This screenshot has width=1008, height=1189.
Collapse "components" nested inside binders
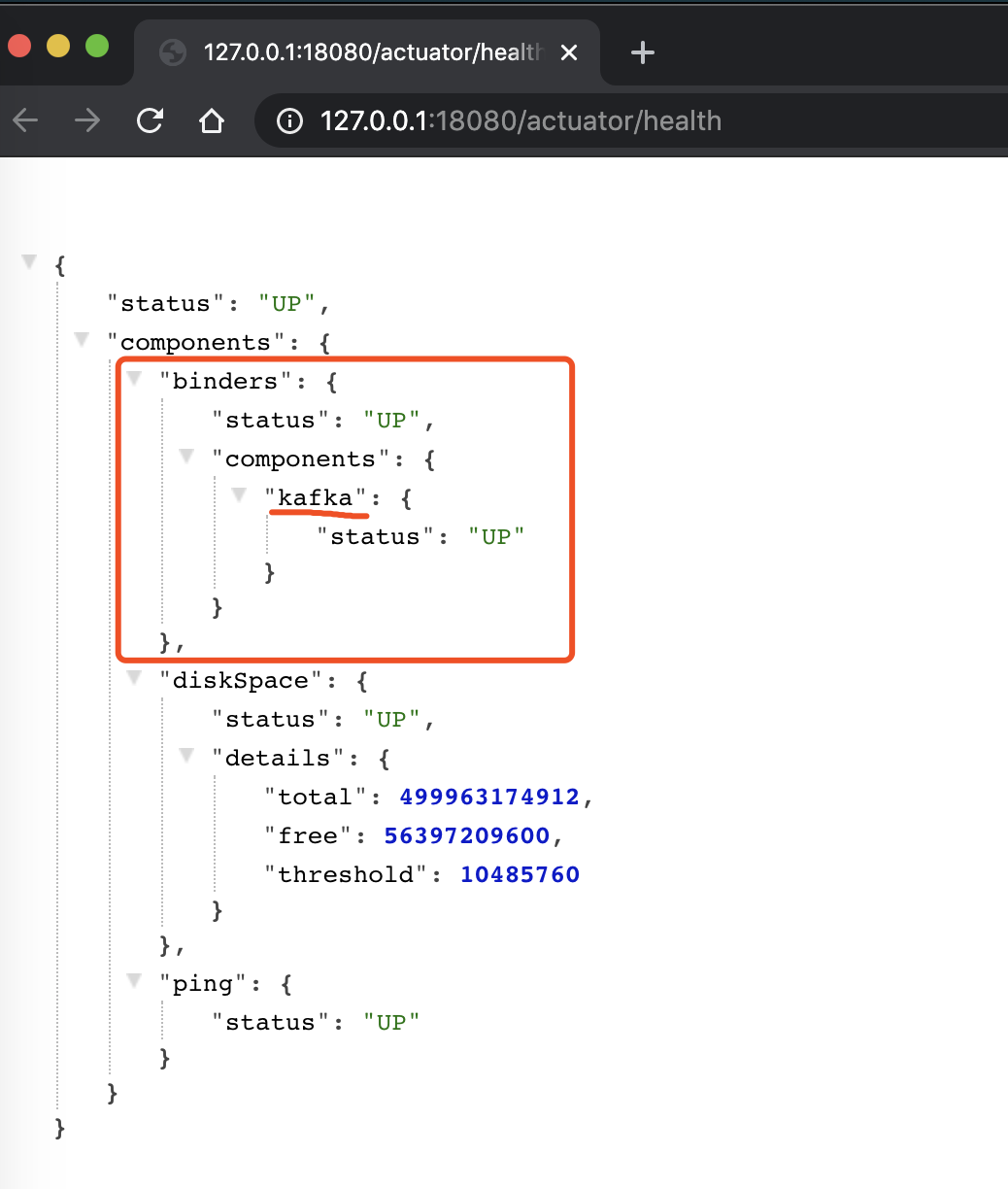[186, 457]
